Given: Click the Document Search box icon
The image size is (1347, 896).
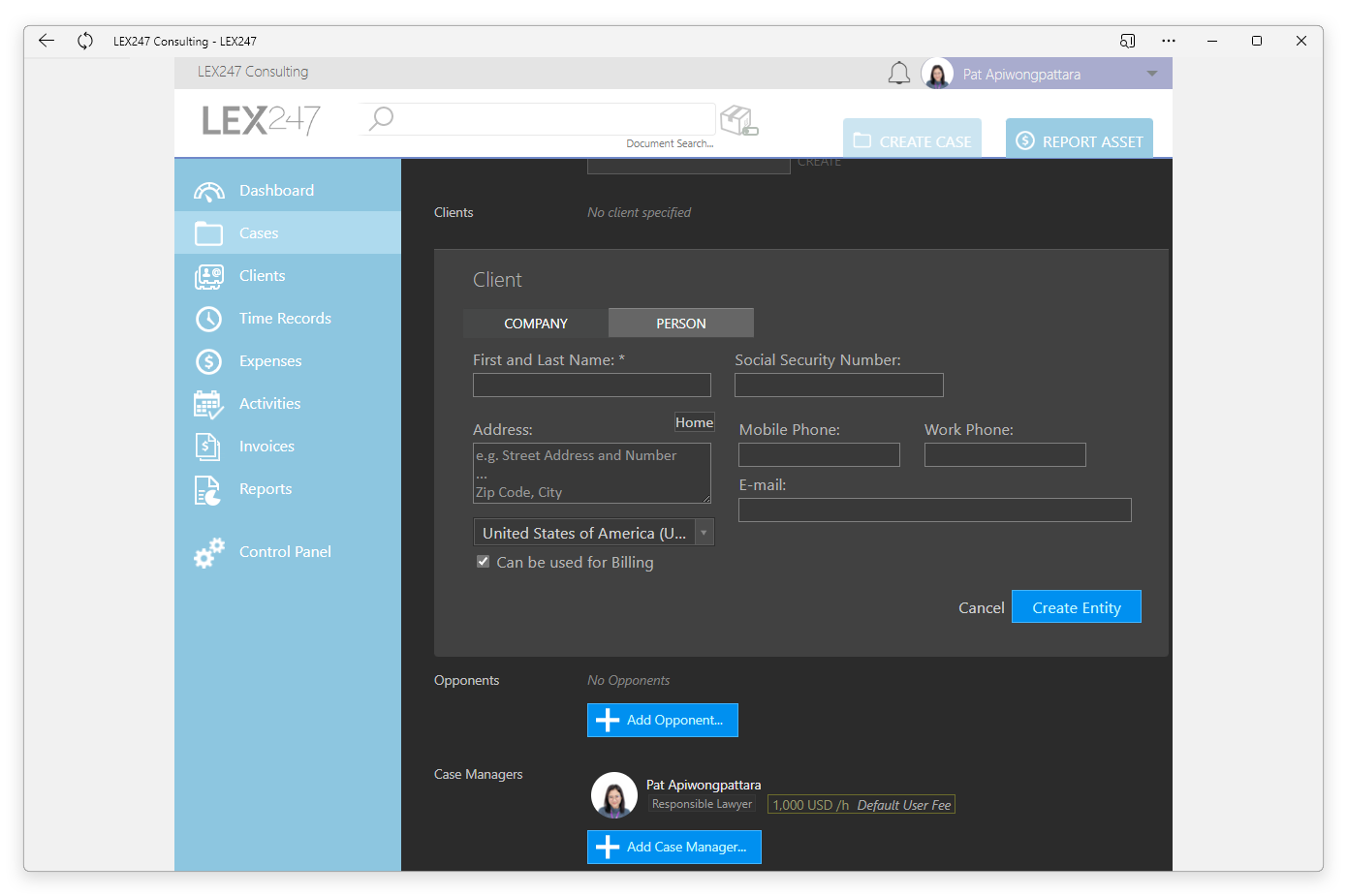Looking at the screenshot, I should click(739, 121).
